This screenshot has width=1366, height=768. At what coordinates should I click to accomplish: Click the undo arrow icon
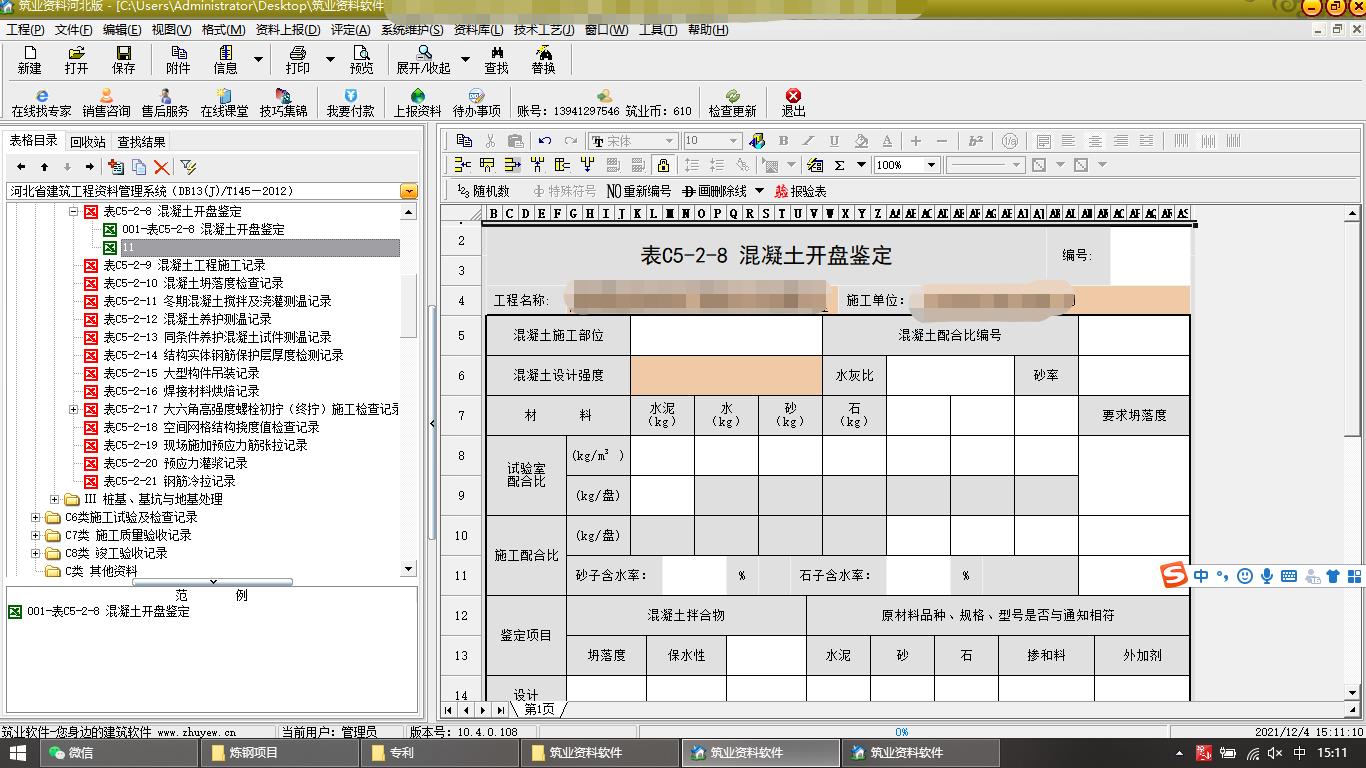544,141
